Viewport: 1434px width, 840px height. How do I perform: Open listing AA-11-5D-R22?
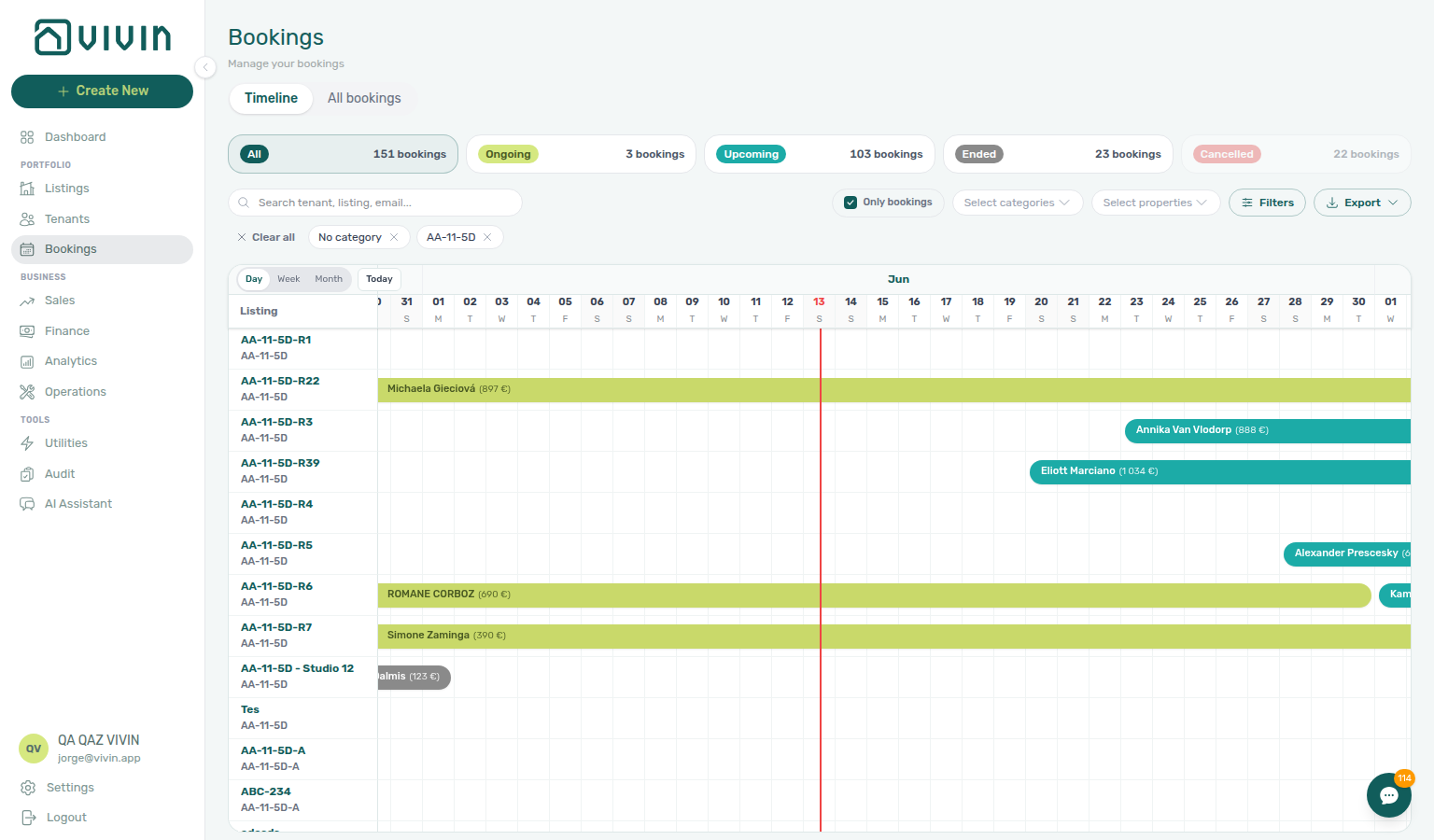coord(280,381)
